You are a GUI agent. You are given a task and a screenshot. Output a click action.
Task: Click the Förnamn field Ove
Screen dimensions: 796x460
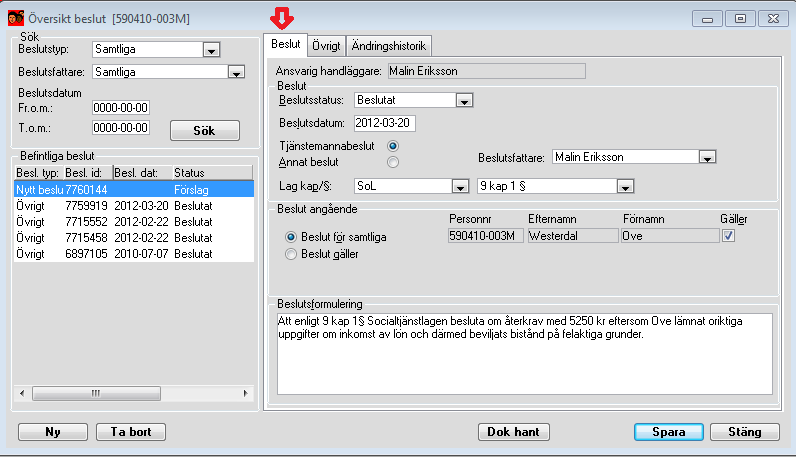pyautogui.click(x=670, y=236)
